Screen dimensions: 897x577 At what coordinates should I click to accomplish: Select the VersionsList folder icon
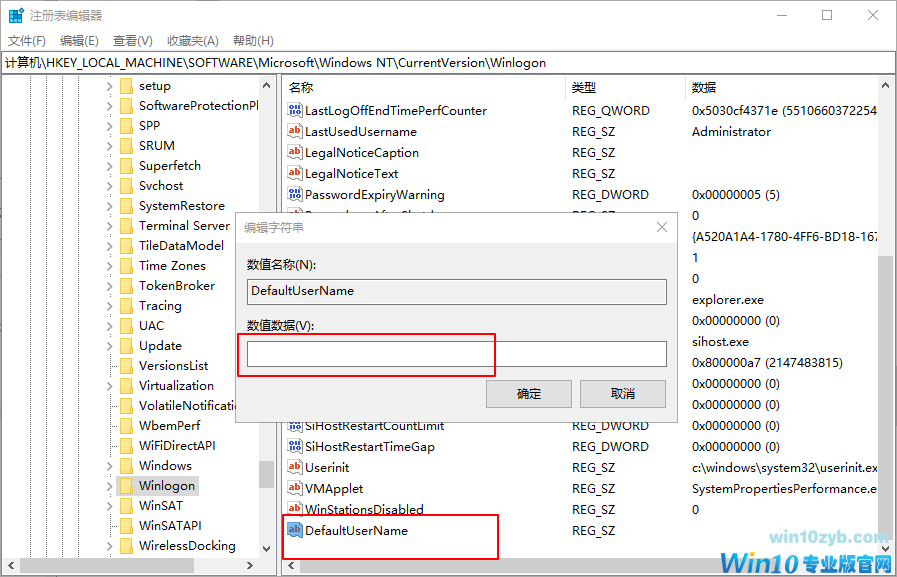tap(126, 366)
